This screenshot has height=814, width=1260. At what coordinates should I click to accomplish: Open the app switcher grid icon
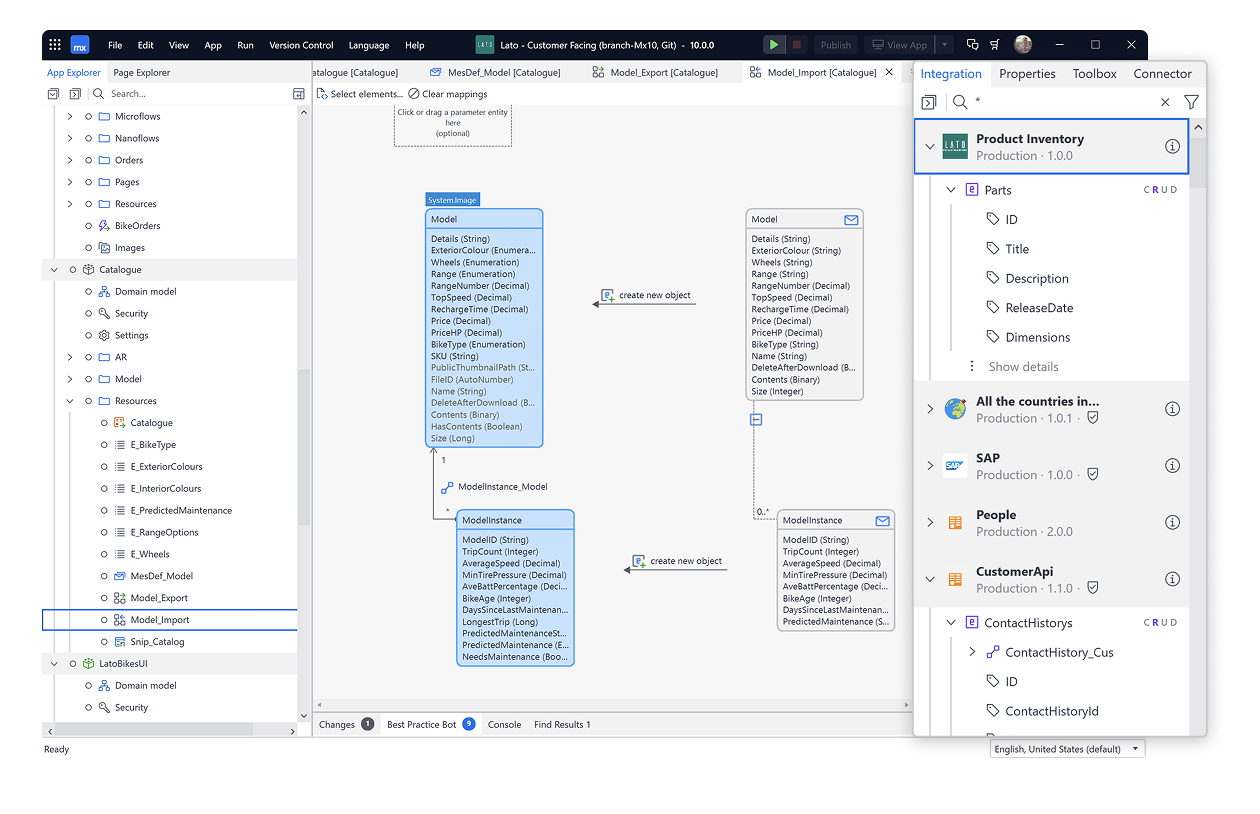(55, 45)
